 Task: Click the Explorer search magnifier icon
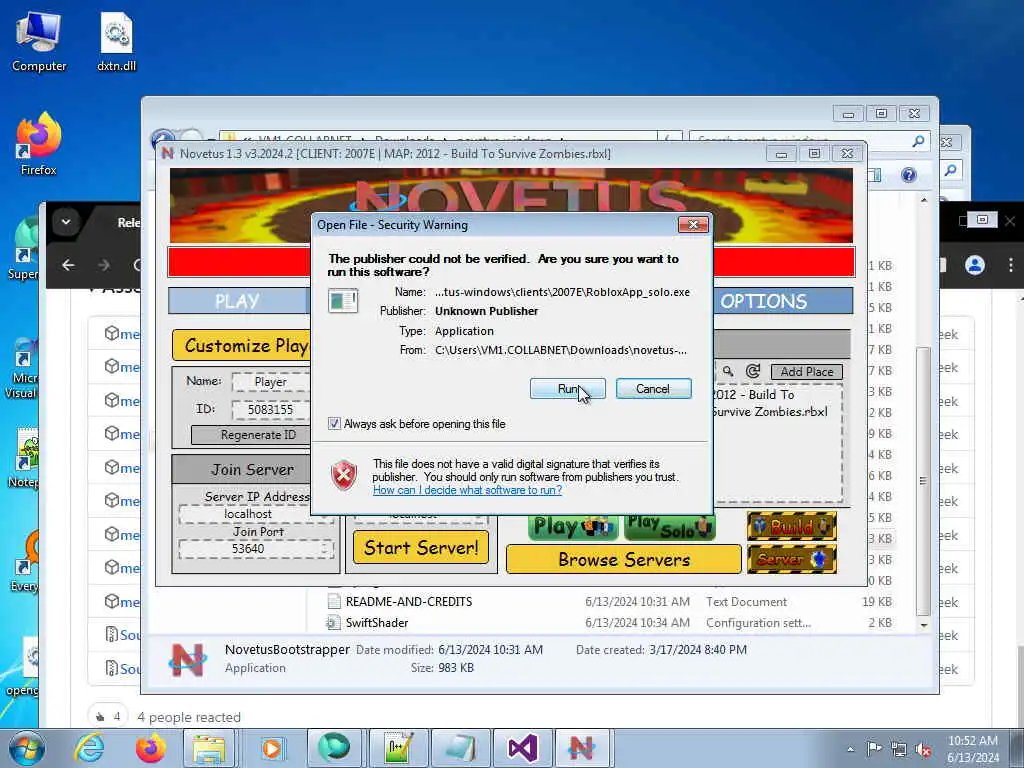pos(918,140)
